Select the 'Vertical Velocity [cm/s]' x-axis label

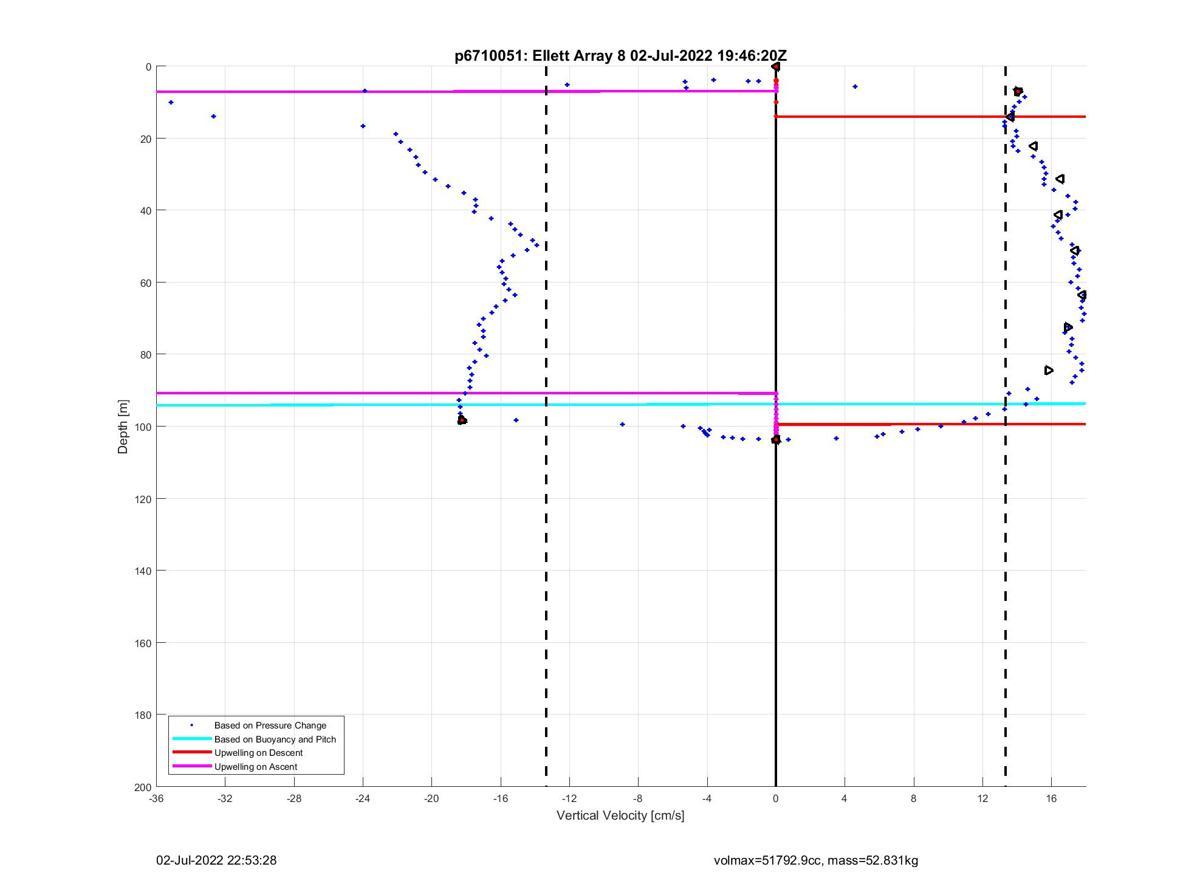[x=620, y=815]
